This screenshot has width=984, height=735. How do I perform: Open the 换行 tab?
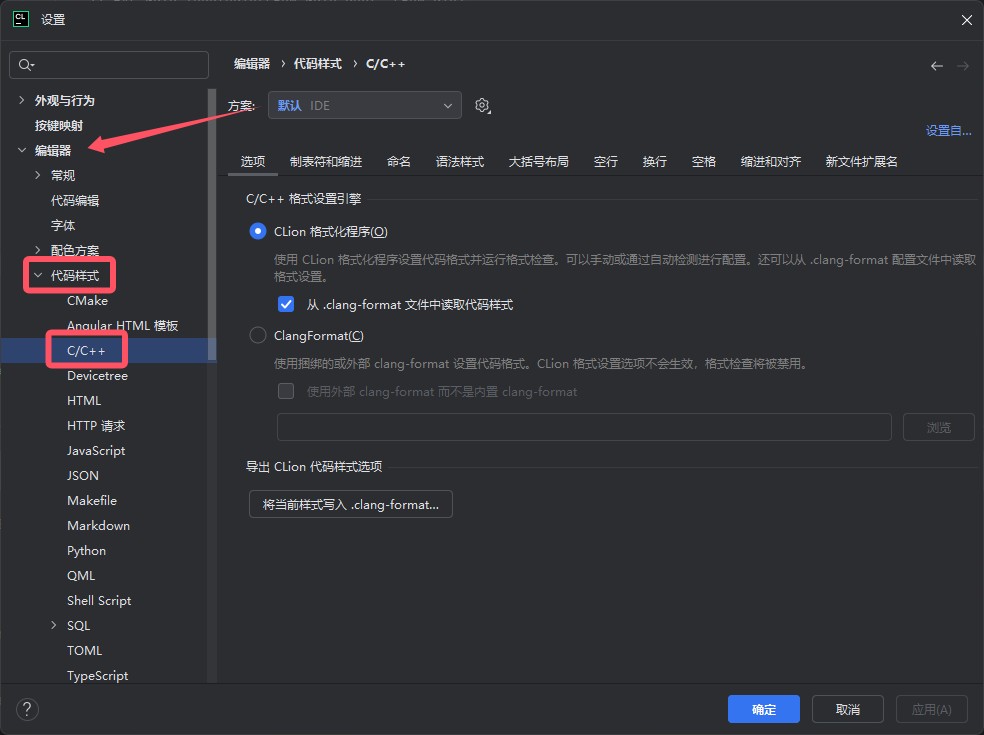[655, 162]
